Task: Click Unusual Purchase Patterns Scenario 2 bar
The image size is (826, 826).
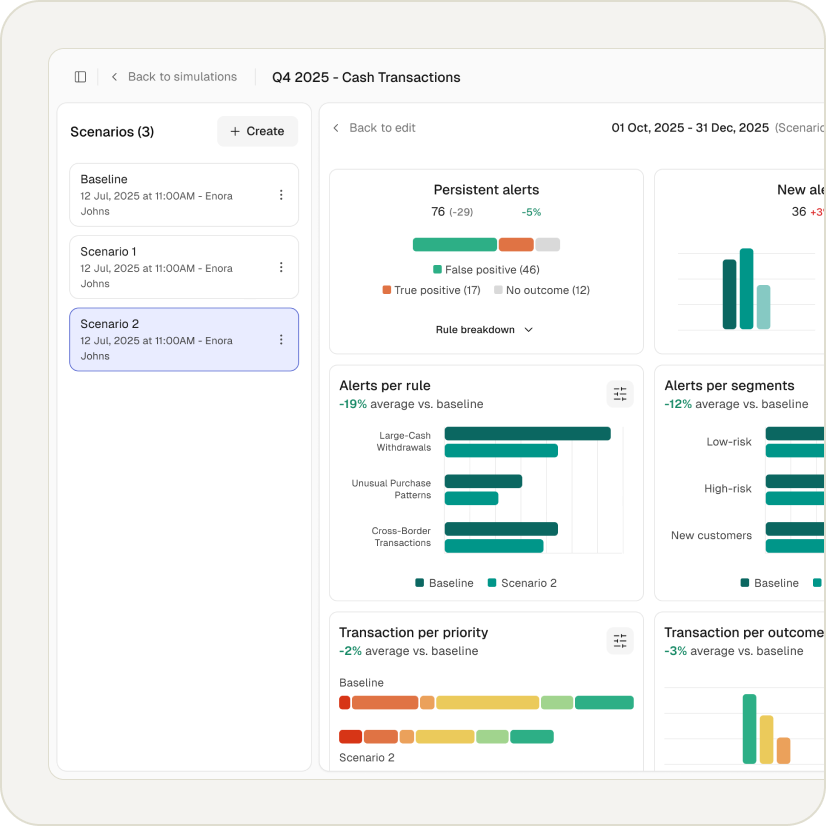Action: click(x=471, y=498)
